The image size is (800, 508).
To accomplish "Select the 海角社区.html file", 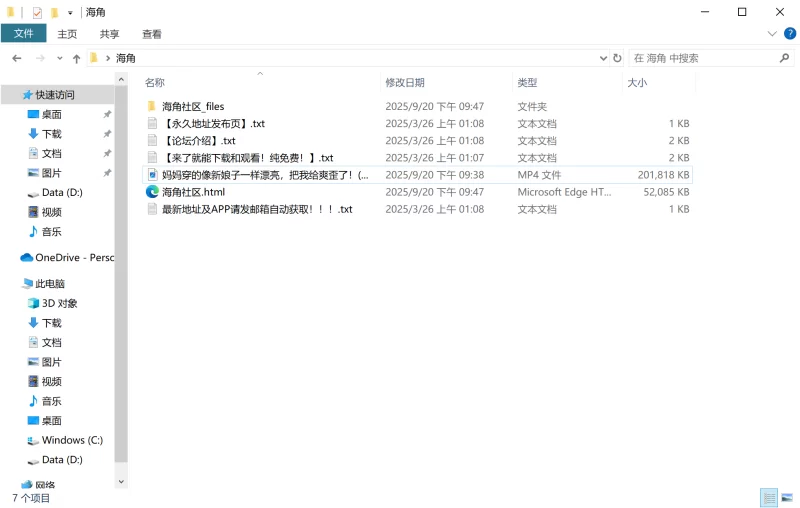I will point(193,192).
